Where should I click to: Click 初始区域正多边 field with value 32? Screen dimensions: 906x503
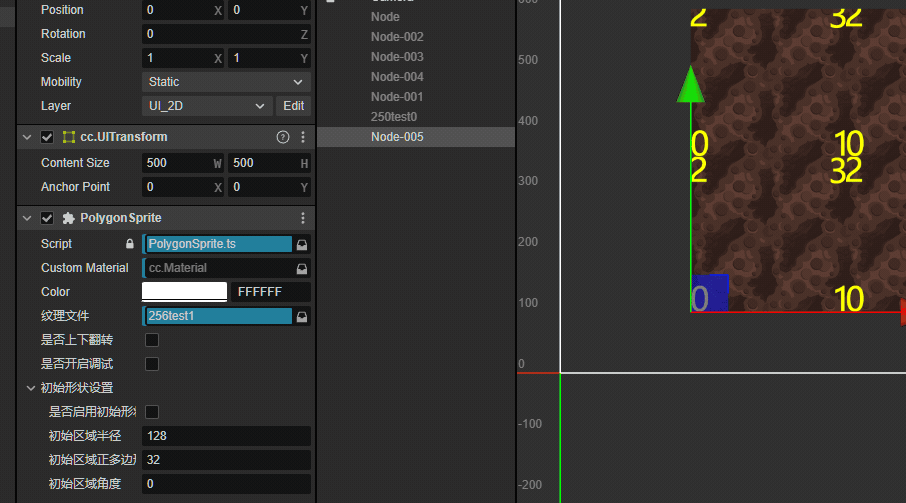(x=226, y=460)
